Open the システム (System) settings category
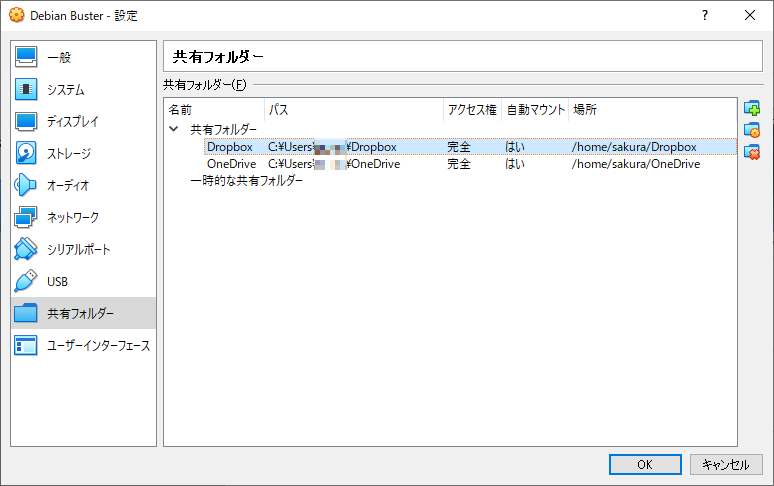Screen dimensions: 774x486 [66, 89]
